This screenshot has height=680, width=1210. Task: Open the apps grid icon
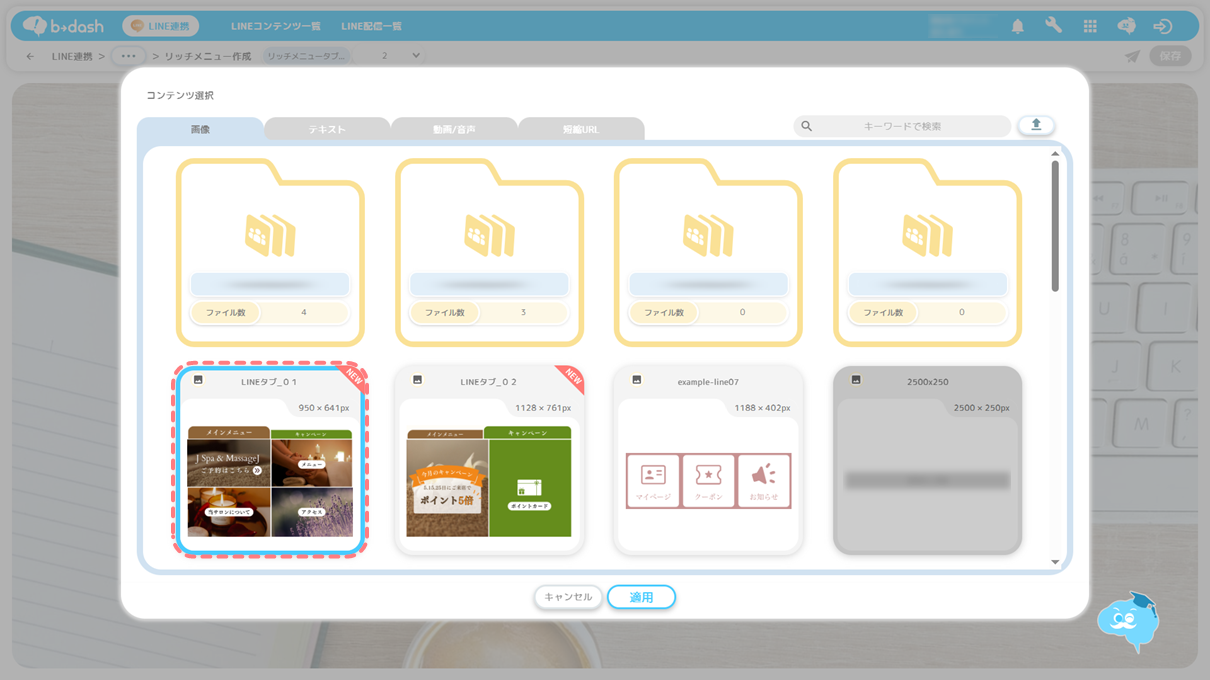[1090, 26]
